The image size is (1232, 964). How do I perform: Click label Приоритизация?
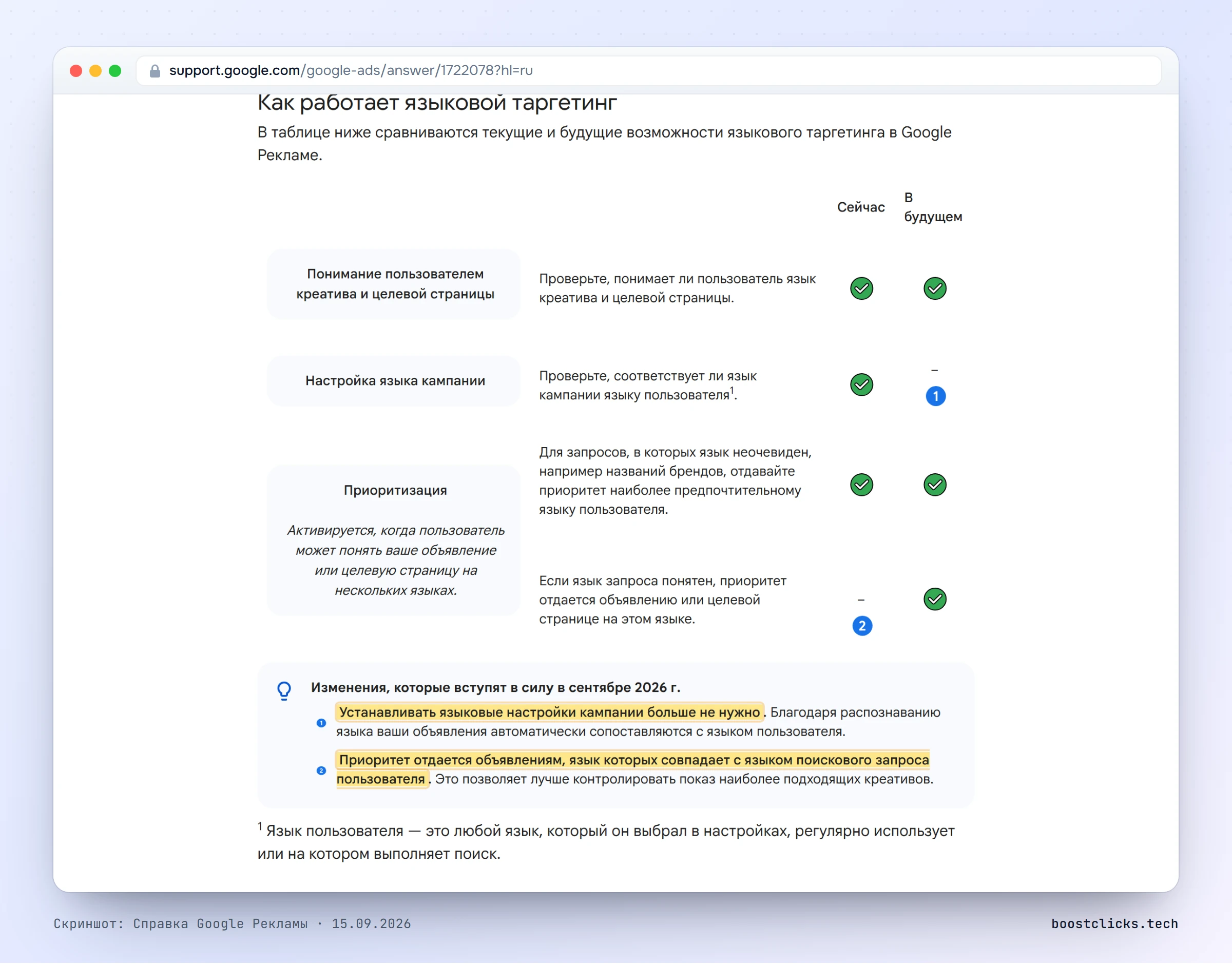pyautogui.click(x=395, y=490)
